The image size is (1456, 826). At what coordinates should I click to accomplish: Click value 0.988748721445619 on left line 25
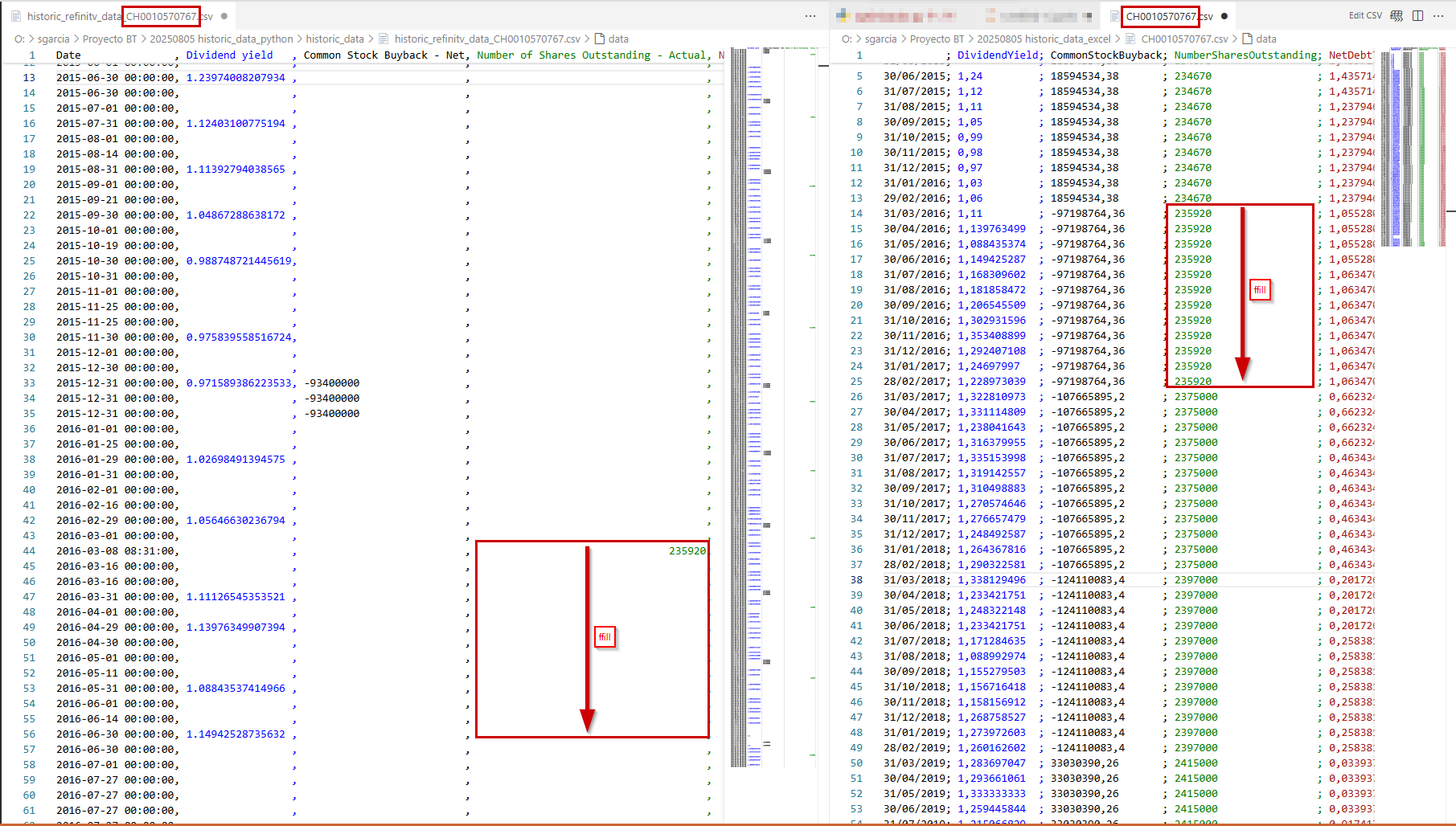[x=239, y=261]
